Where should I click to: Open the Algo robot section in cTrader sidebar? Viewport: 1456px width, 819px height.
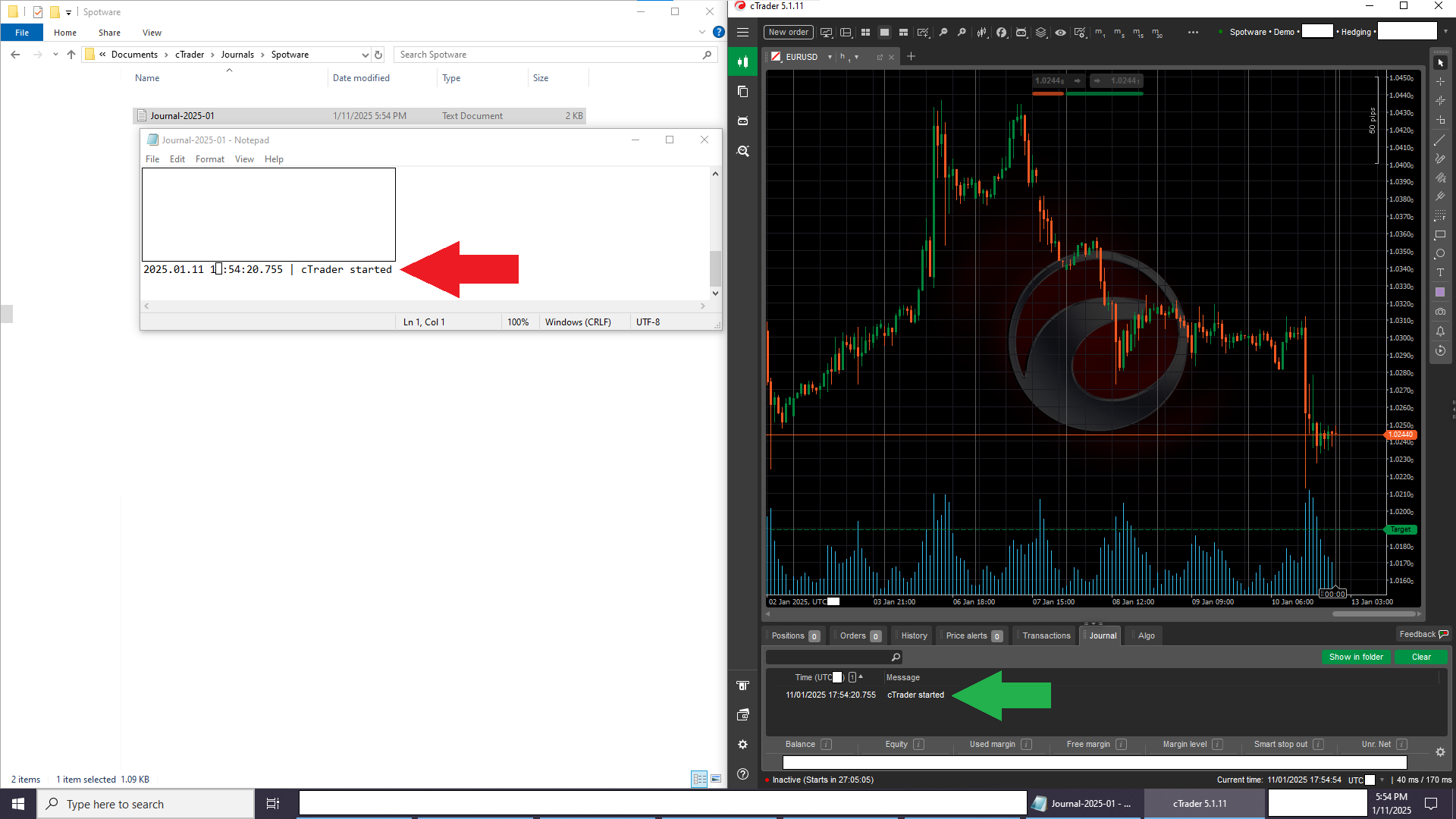742,121
